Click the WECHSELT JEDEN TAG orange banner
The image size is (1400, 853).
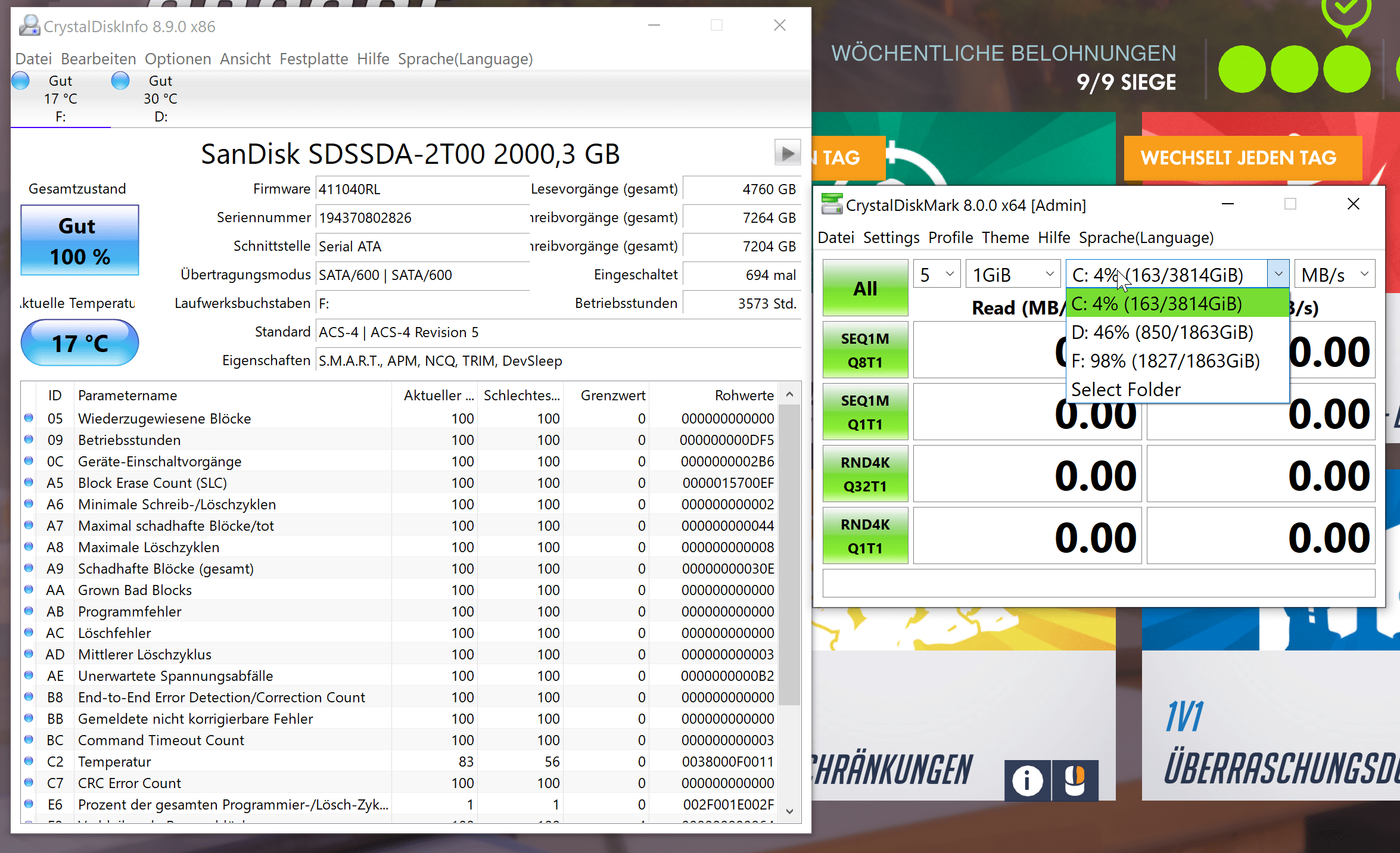[1243, 158]
